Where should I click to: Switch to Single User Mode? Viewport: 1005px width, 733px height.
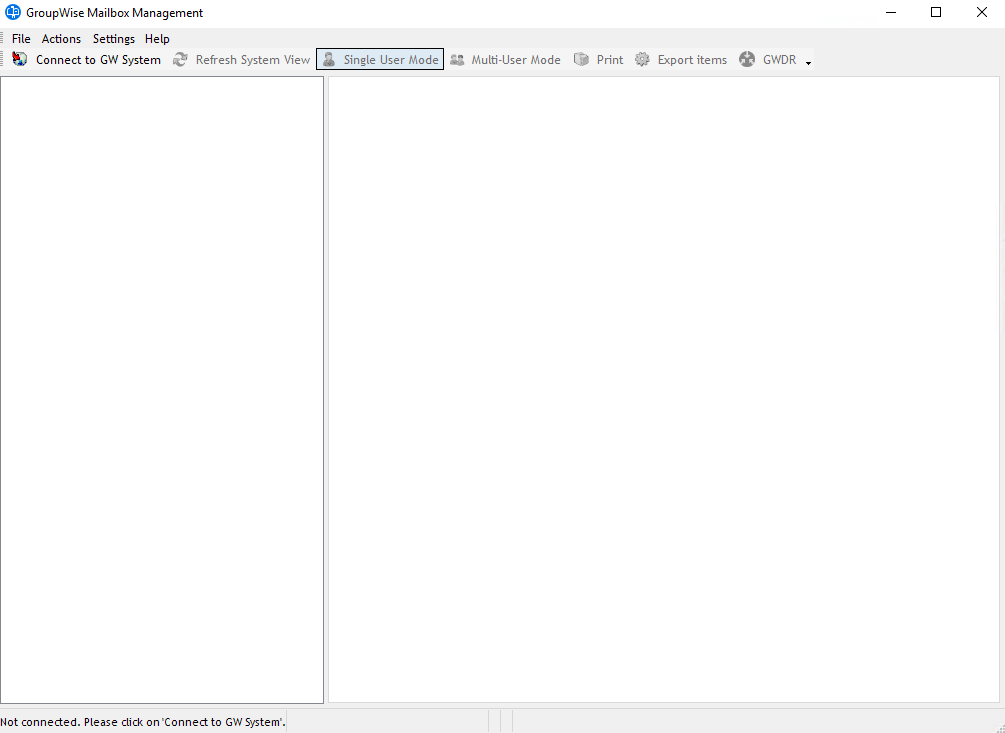(x=380, y=60)
